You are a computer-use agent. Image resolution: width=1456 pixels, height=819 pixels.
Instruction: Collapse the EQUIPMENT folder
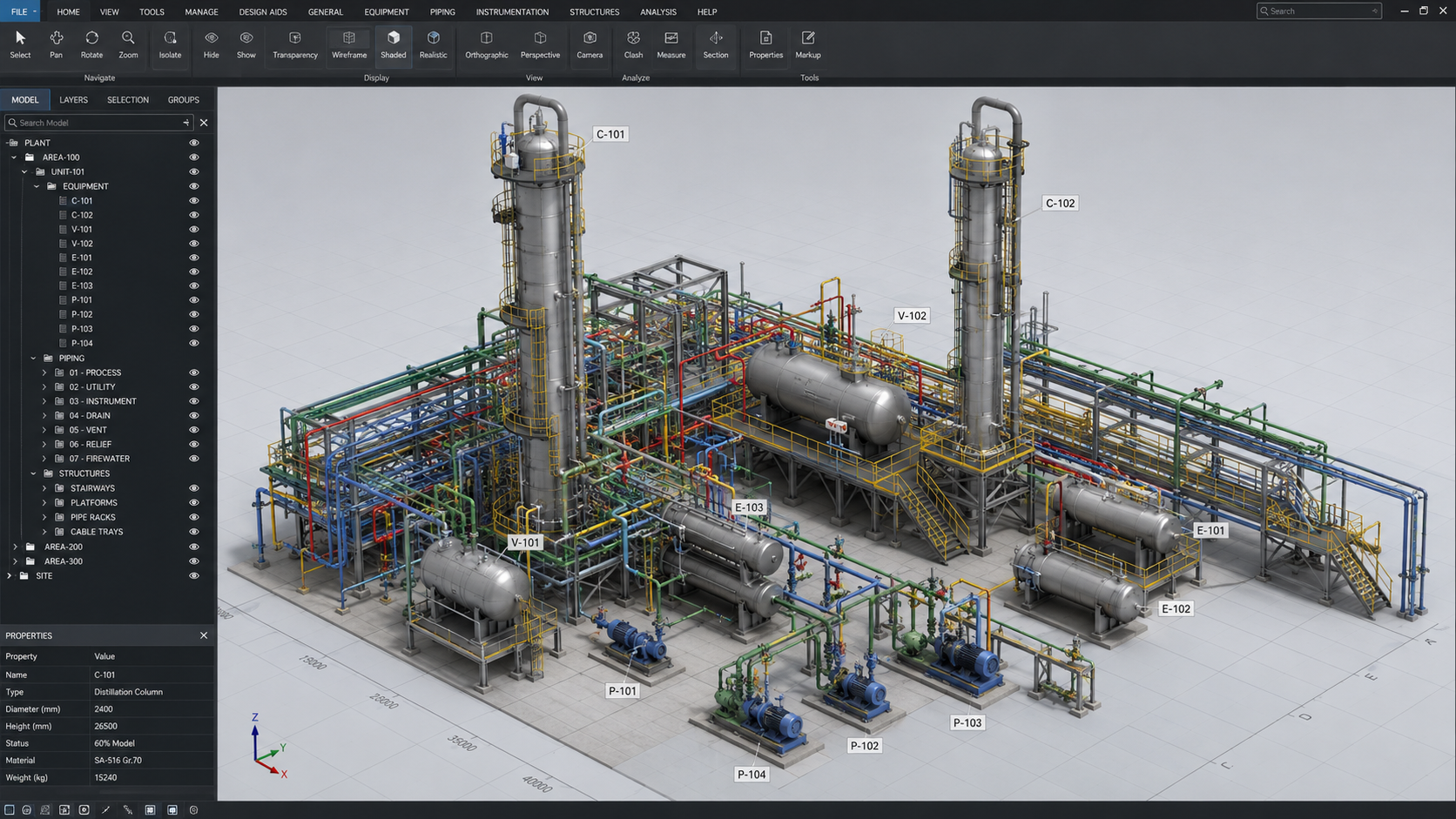[37, 186]
